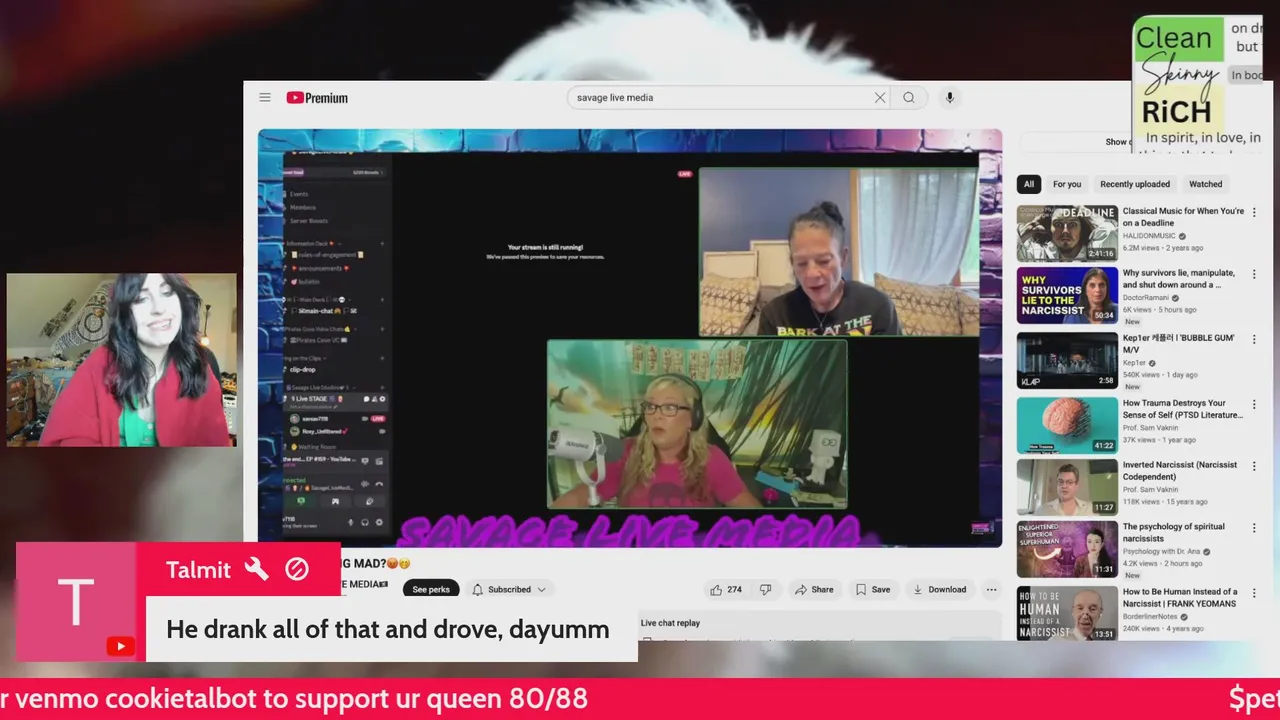Click the Survivors Lie to Narcissist thumbnail

click(1067, 295)
